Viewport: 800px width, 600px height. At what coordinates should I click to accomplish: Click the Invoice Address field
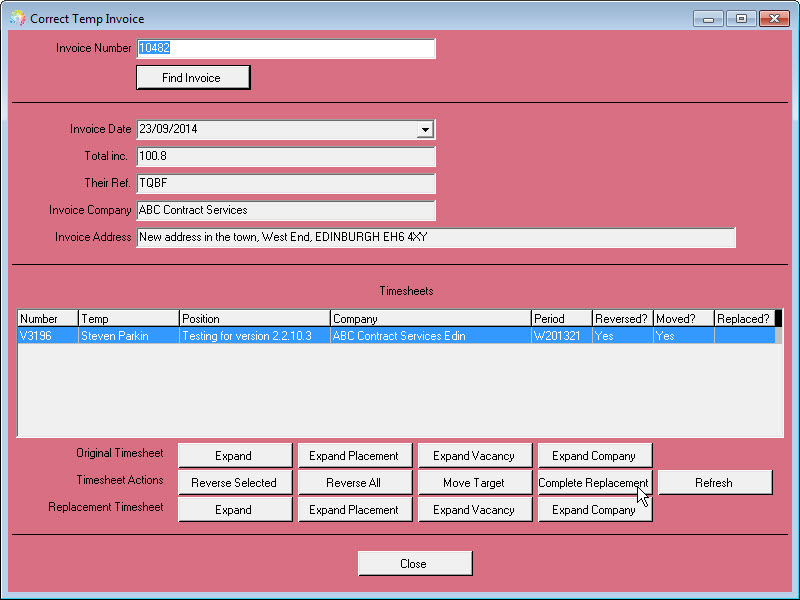tap(436, 237)
